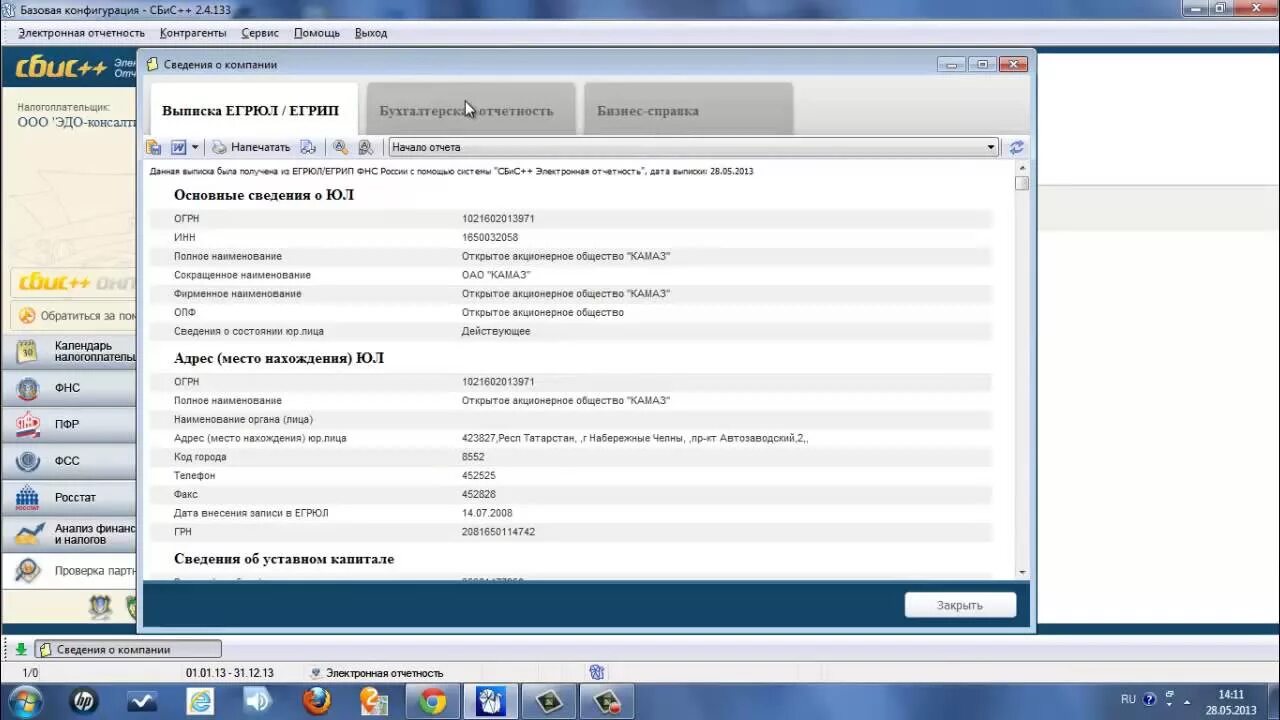This screenshot has width=1280, height=720.
Task: Click the save report icon in toolbar
Action: (x=153, y=147)
